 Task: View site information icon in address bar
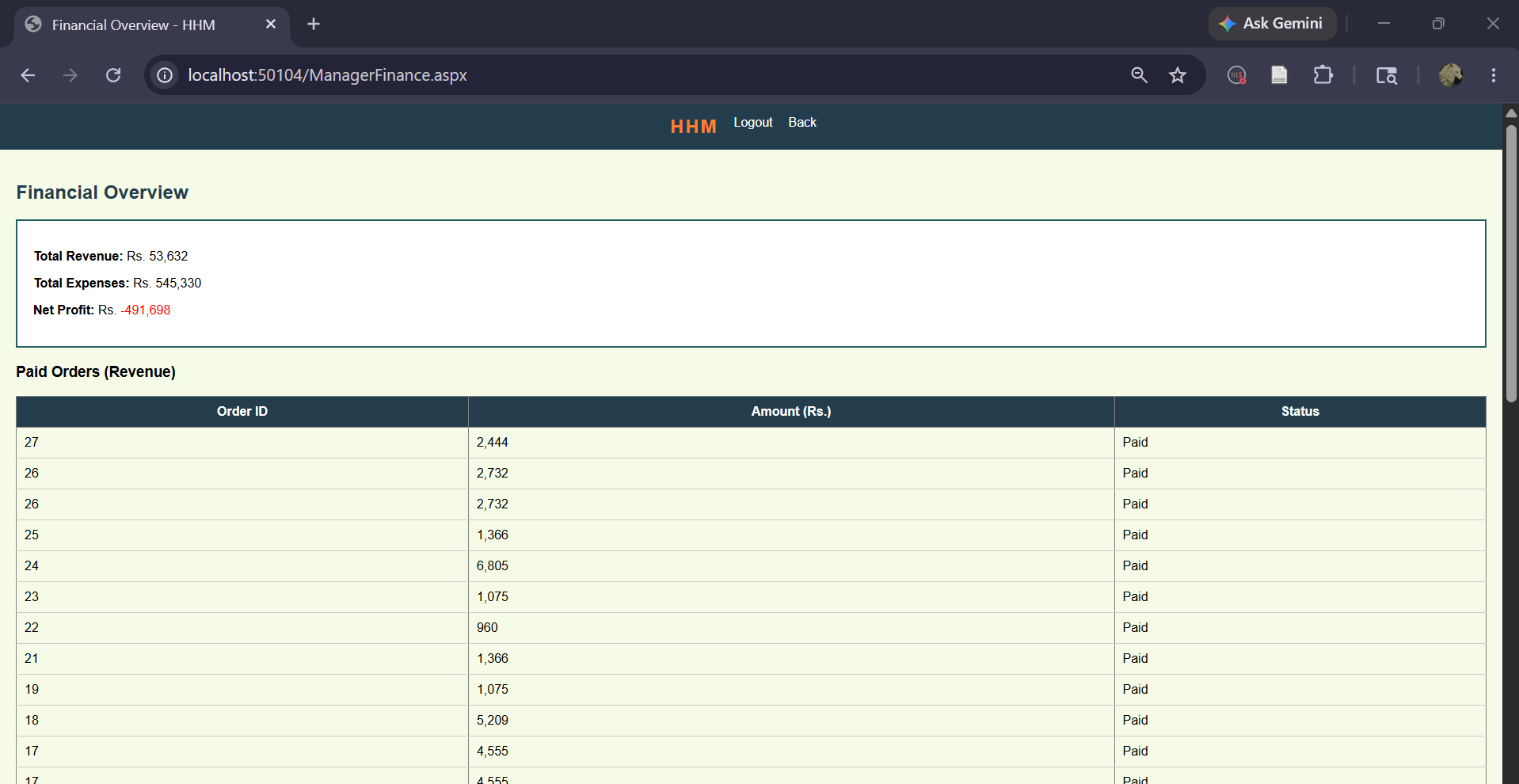coord(165,75)
